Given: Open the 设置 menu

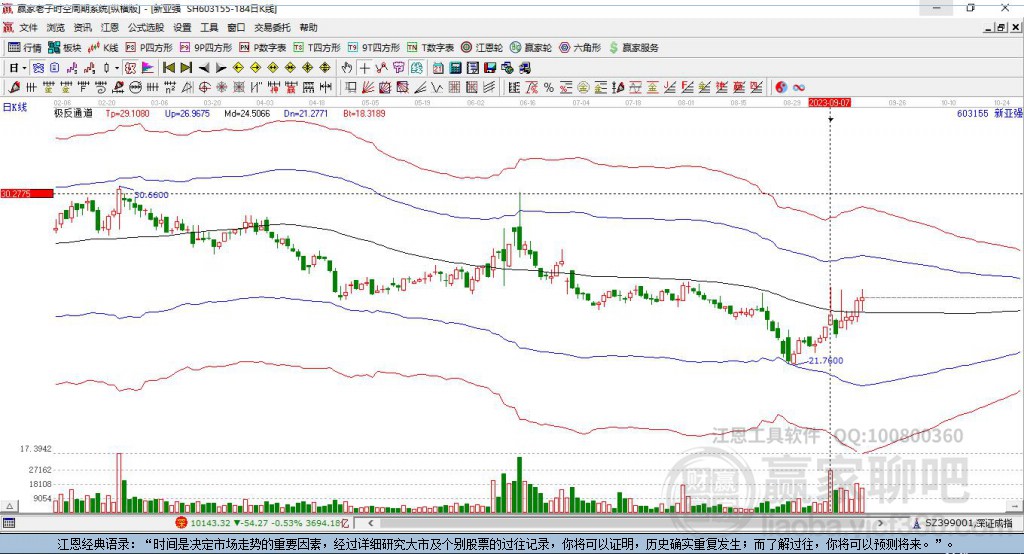Looking at the screenshot, I should click(x=182, y=27).
